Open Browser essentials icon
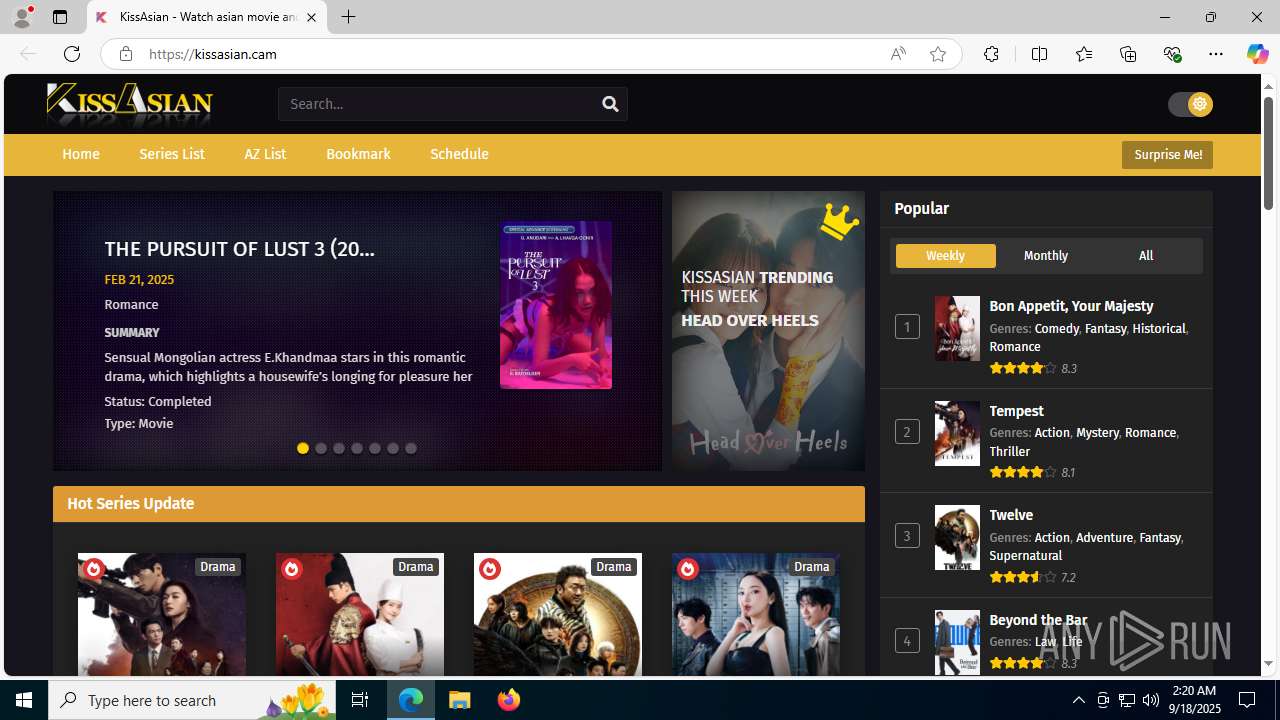The image size is (1280, 720). click(1172, 54)
